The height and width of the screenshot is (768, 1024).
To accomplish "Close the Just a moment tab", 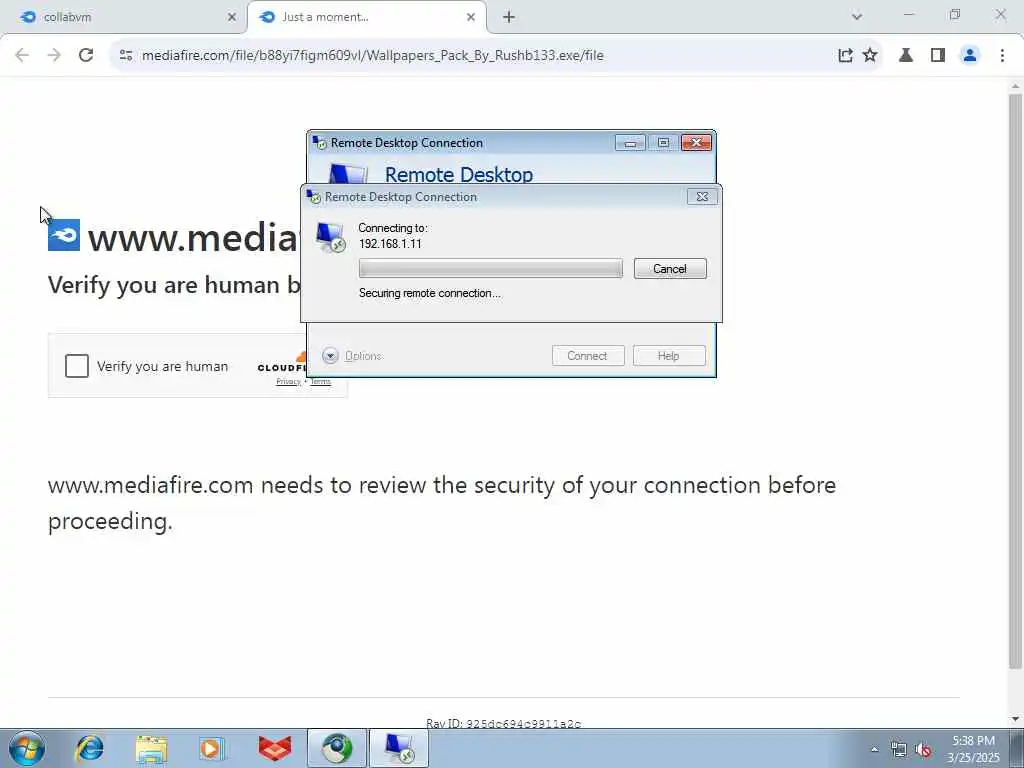I will 471,17.
